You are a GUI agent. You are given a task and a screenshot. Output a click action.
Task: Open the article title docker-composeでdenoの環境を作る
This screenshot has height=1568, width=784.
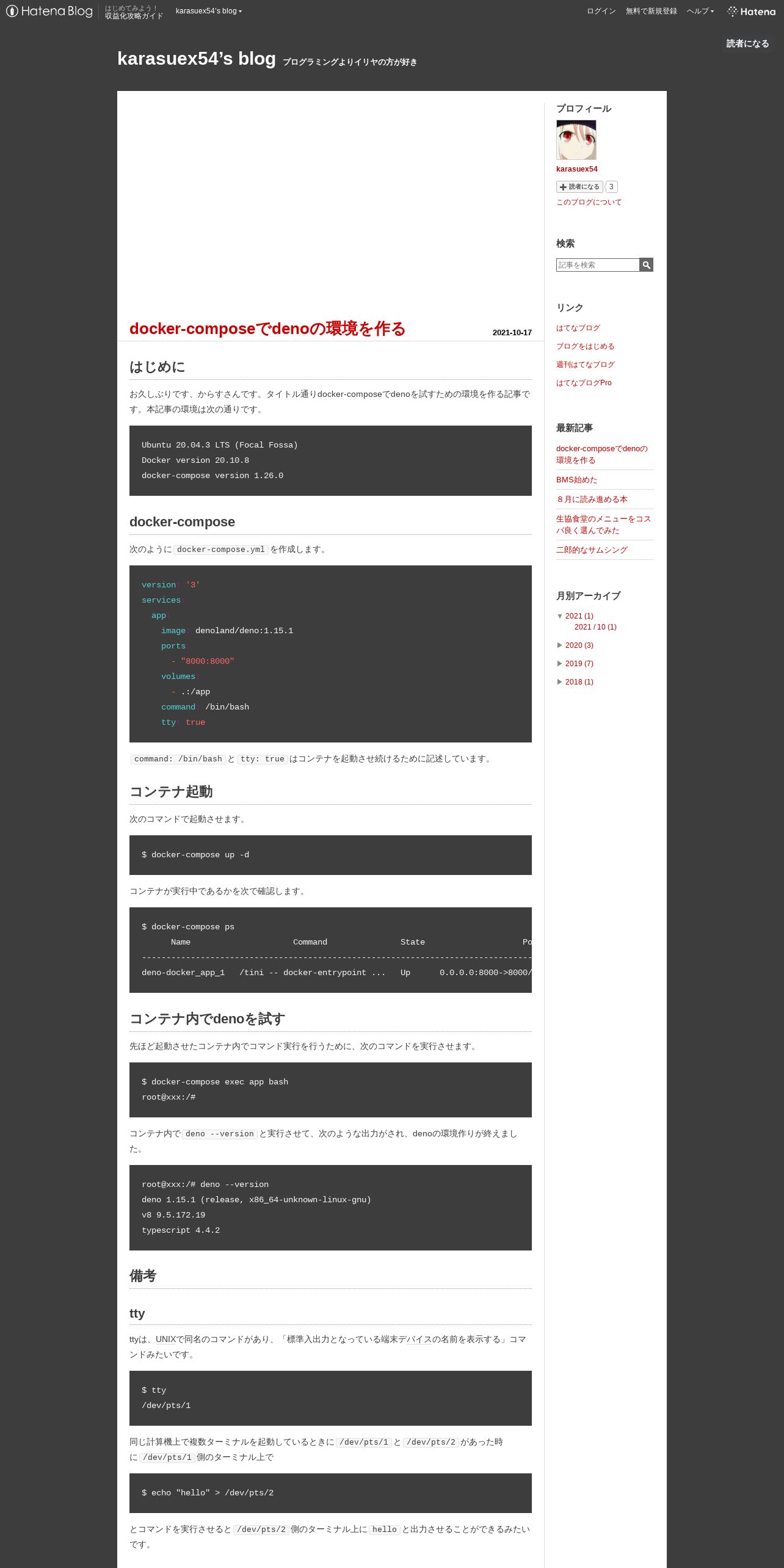[267, 328]
